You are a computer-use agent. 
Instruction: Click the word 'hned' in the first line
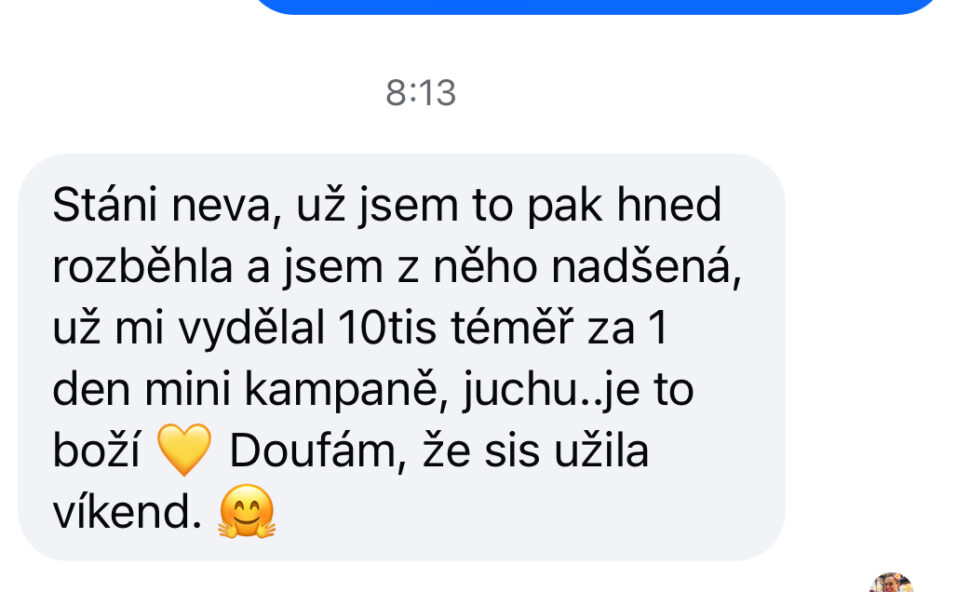pos(669,204)
